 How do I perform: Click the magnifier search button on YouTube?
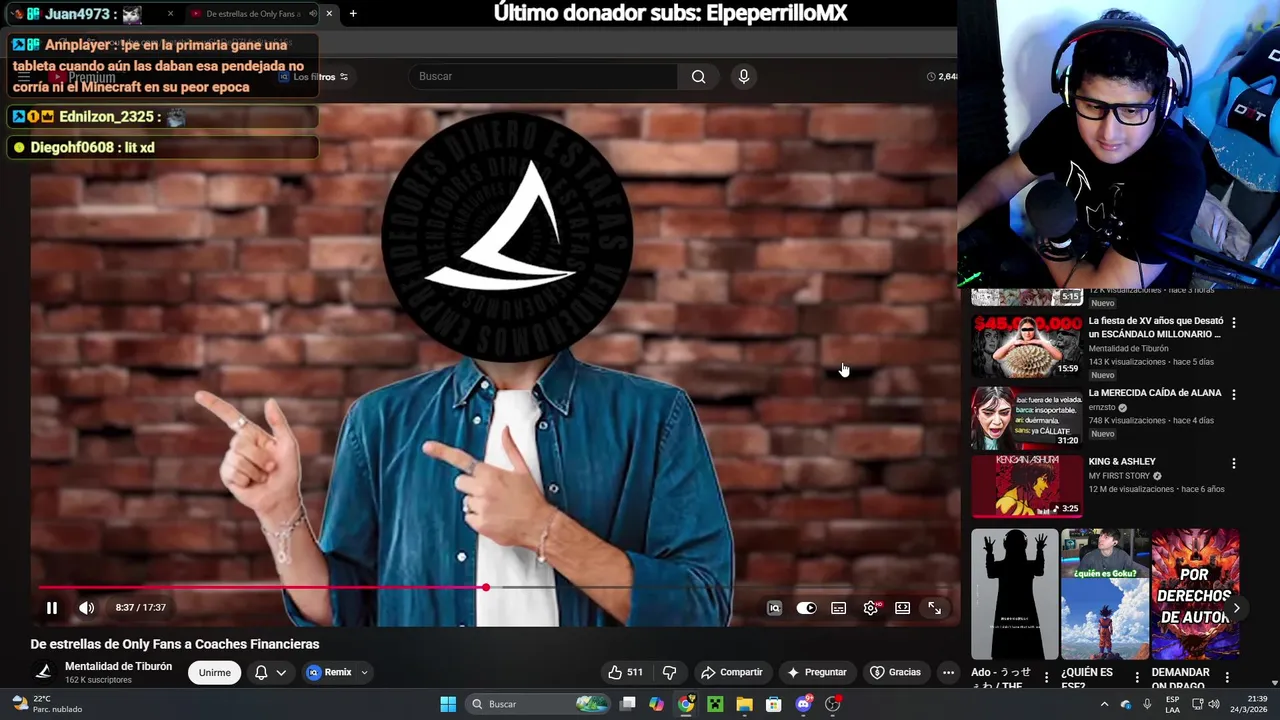point(698,76)
